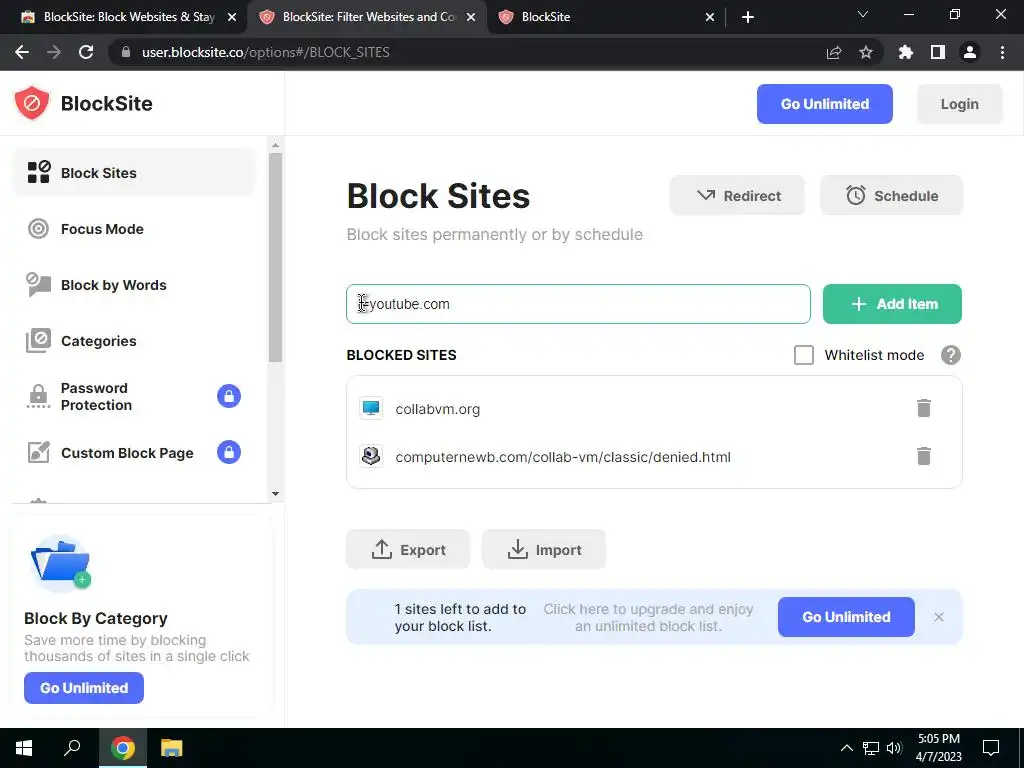This screenshot has height=768, width=1024.
Task: Click the sidebar scroll-down arrow
Action: pyautogui.click(x=275, y=494)
